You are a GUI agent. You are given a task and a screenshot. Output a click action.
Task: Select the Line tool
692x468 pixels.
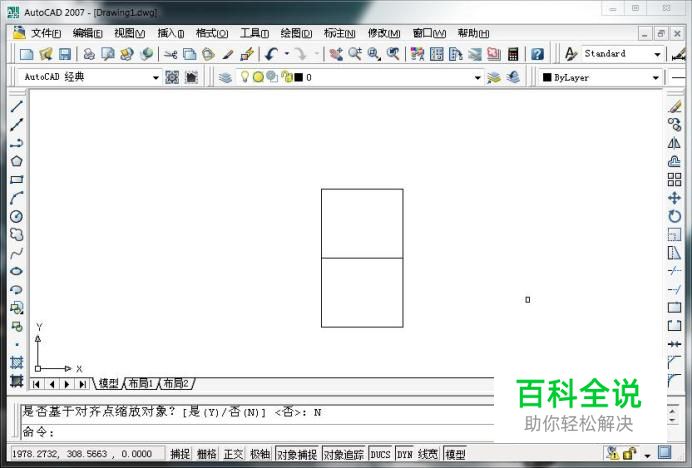coord(17,106)
